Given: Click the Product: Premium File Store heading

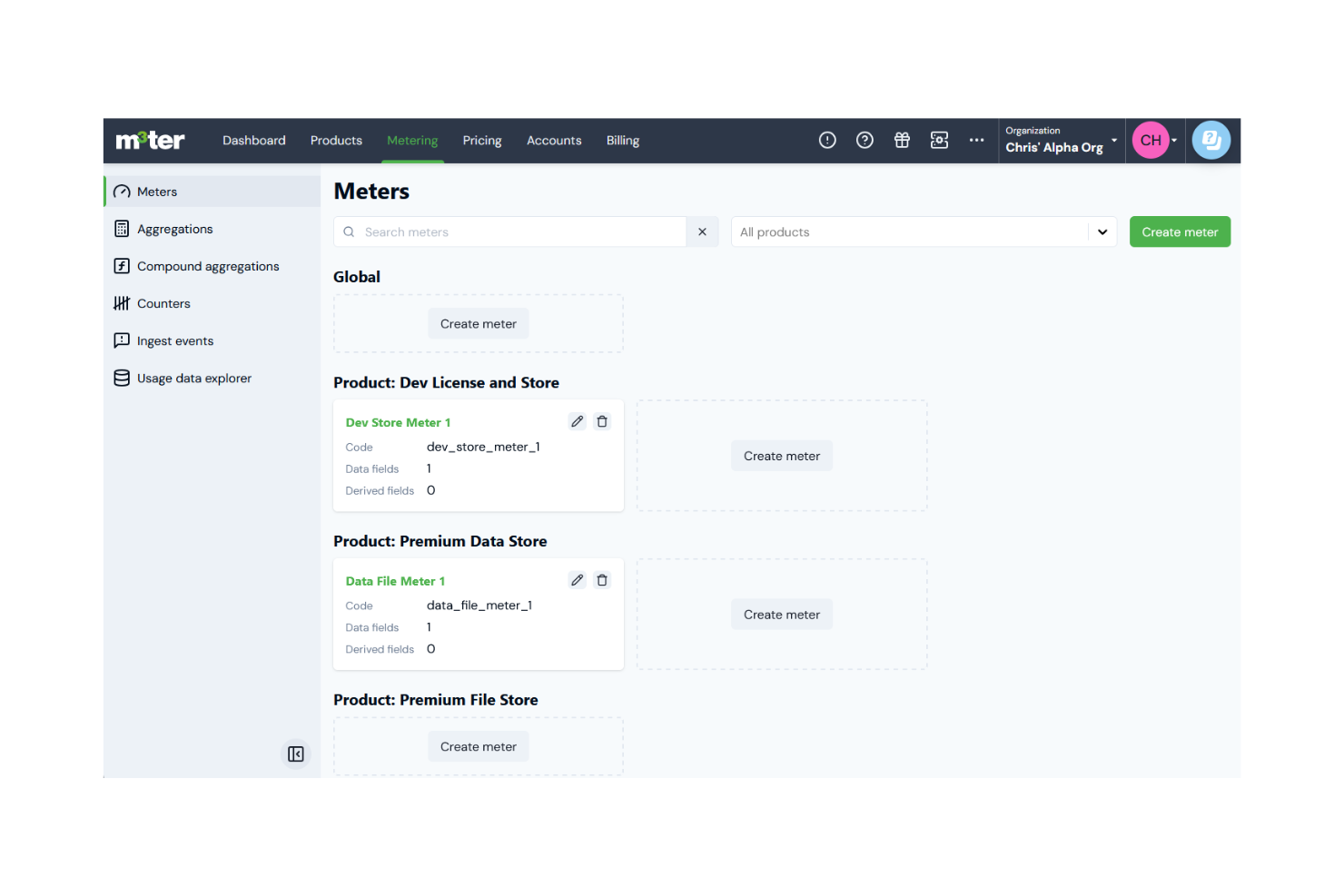Looking at the screenshot, I should click(436, 700).
